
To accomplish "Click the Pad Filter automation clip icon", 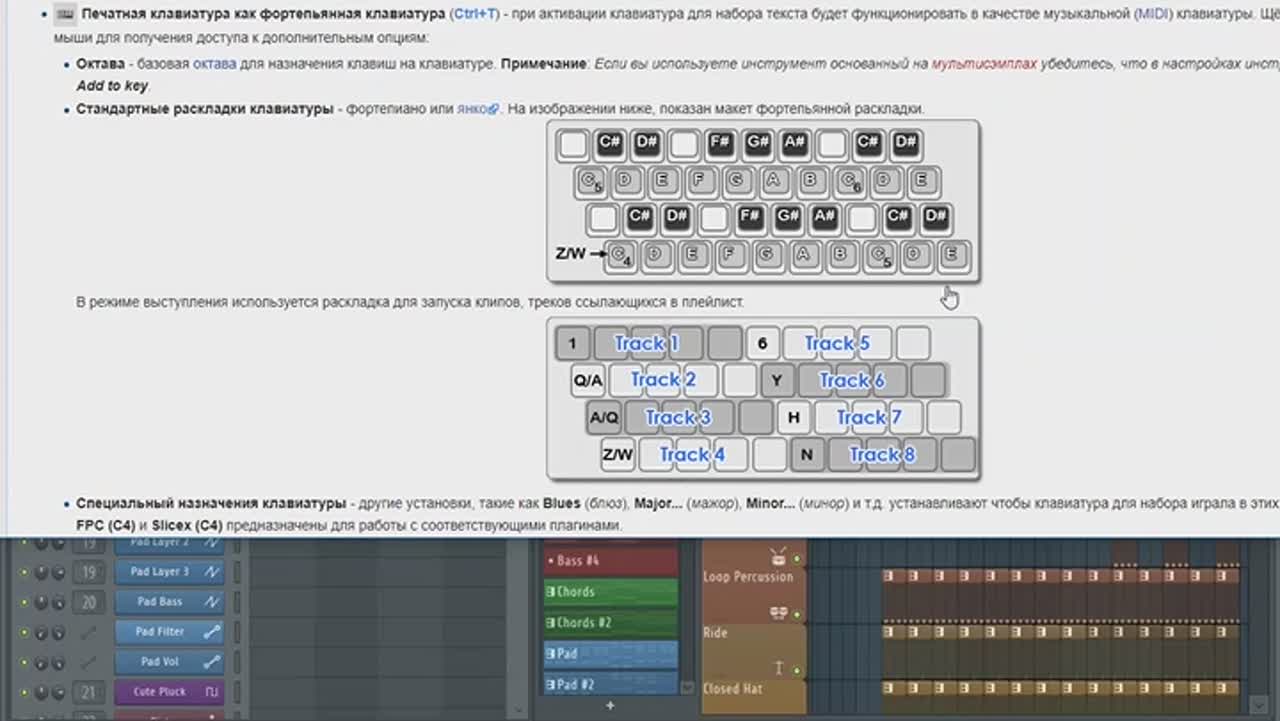I will tap(211, 632).
